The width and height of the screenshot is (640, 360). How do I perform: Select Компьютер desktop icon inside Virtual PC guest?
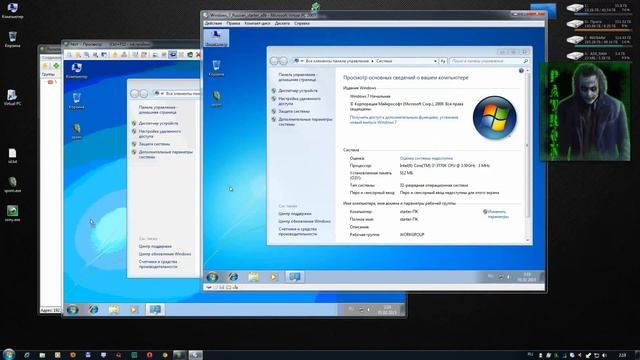click(216, 38)
